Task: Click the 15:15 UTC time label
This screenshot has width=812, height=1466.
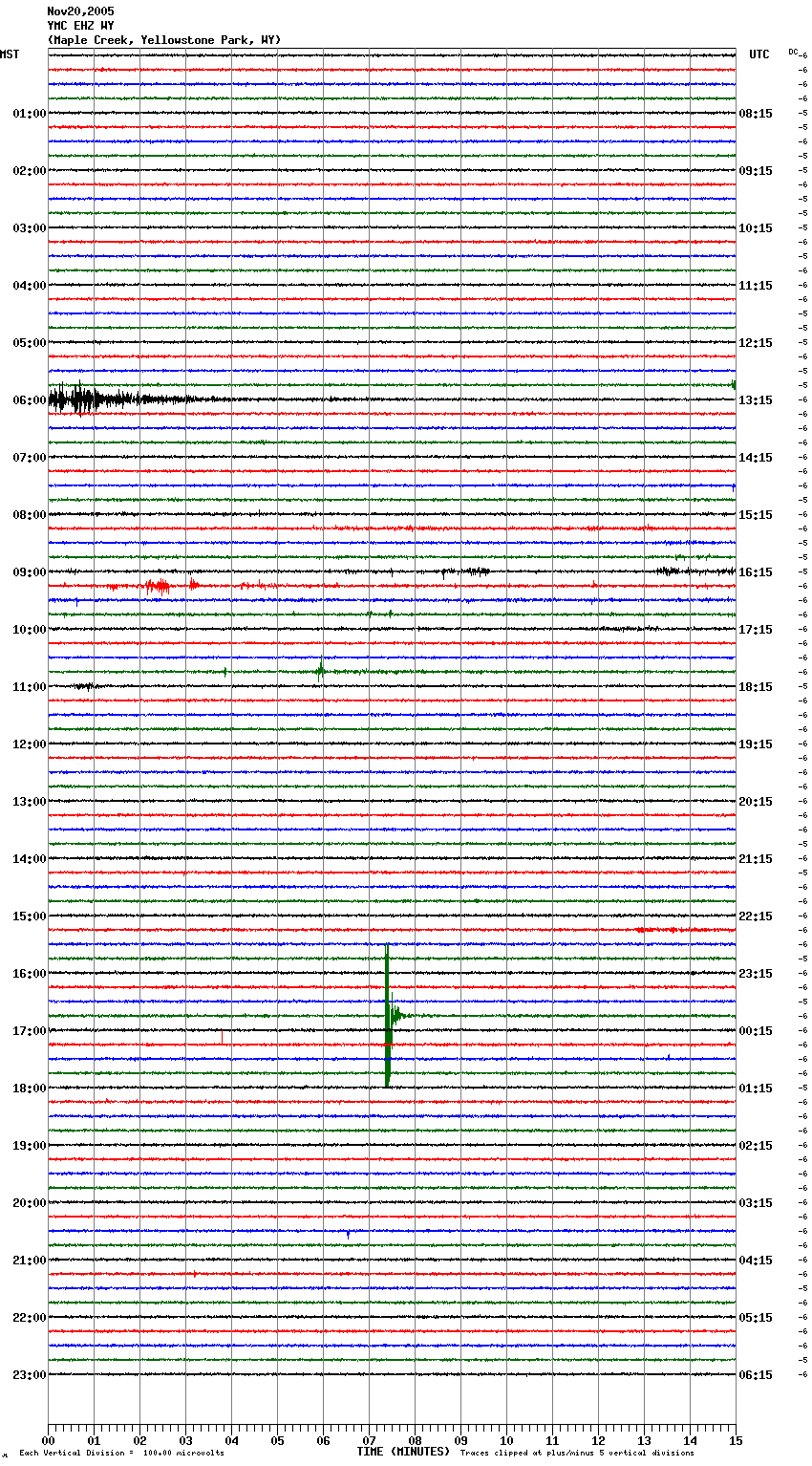Action: tap(756, 515)
